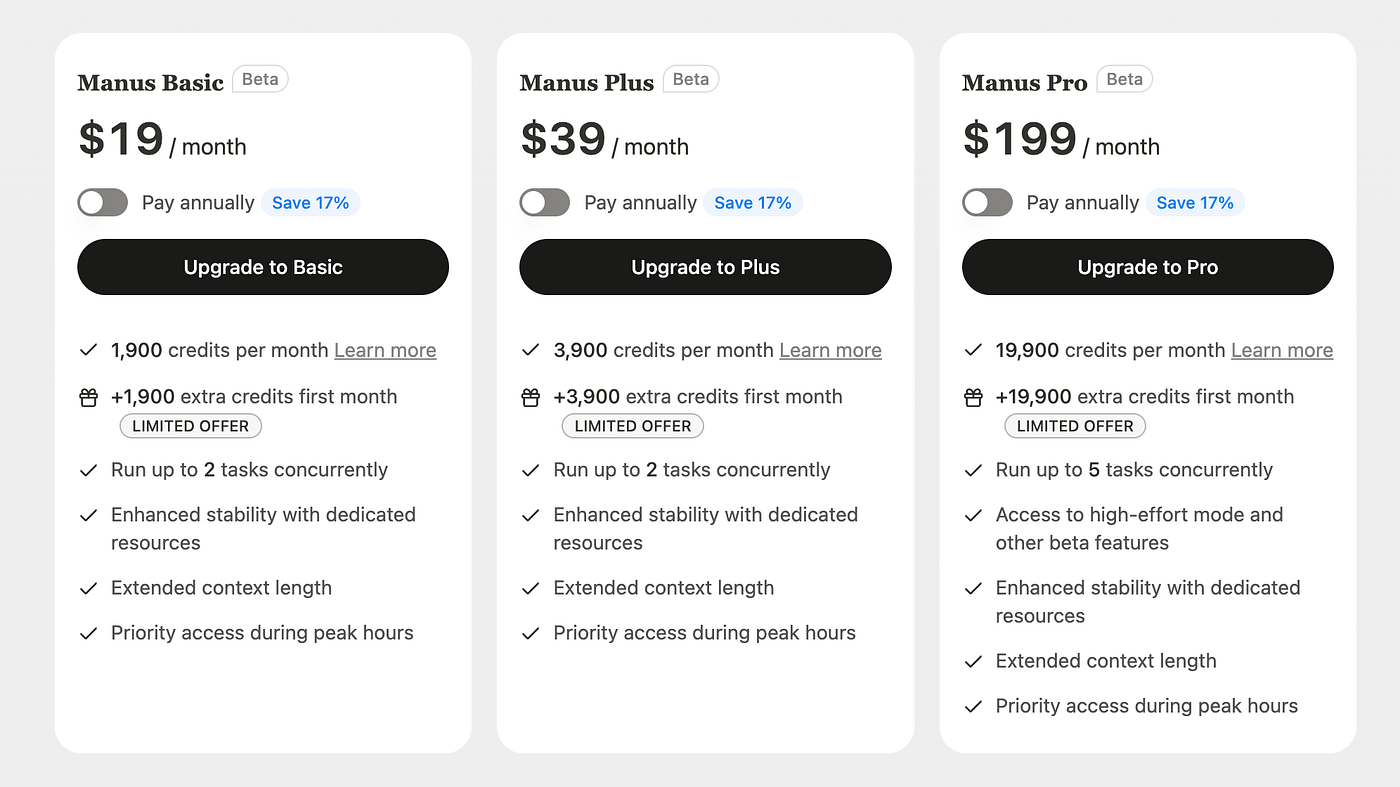
Task: Enable Pay annually toggle for Manus Basic
Action: point(103,203)
